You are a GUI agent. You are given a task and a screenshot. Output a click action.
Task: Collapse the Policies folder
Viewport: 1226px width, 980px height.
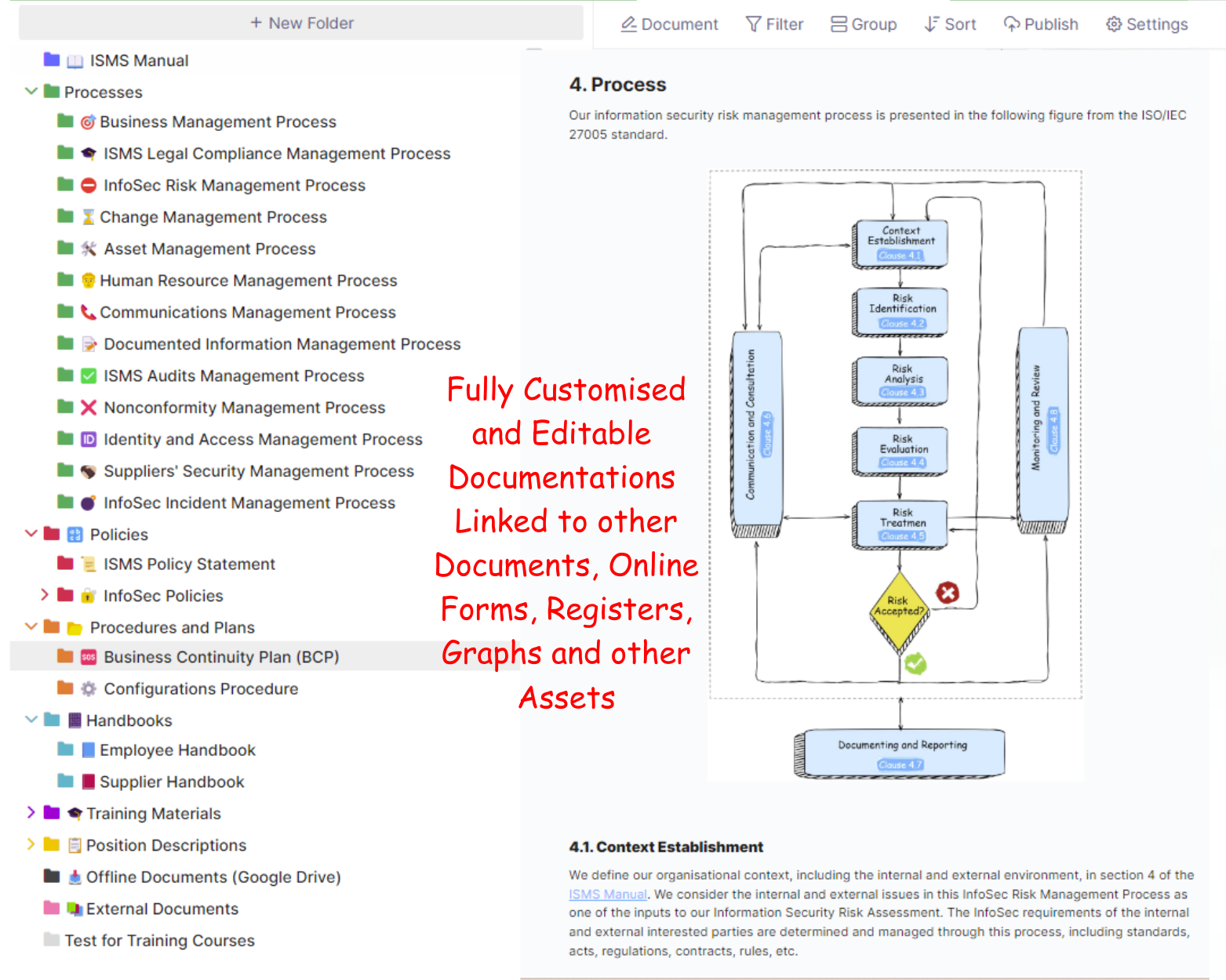point(31,534)
